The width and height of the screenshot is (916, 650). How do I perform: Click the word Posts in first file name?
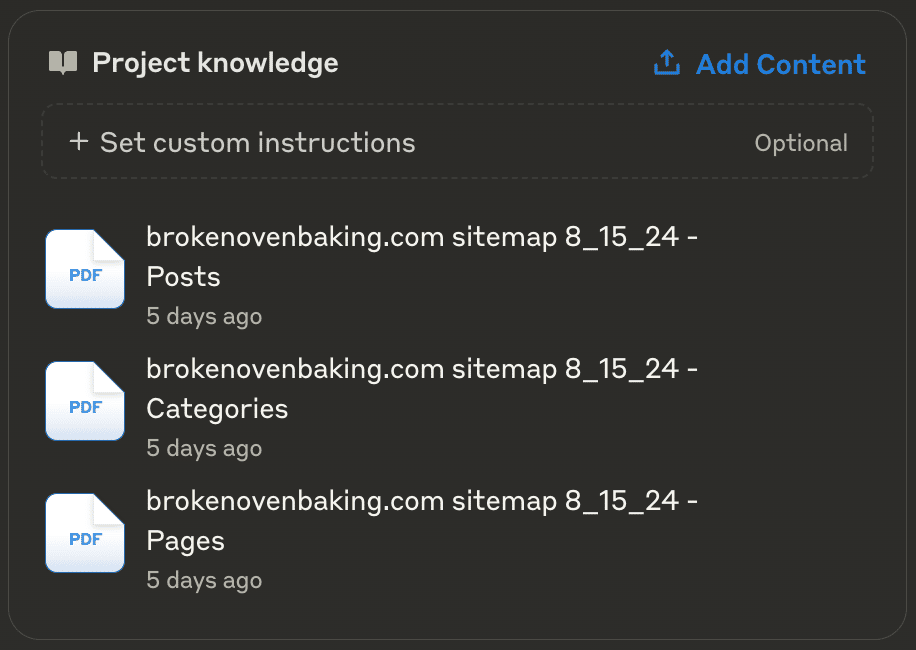[x=183, y=276]
